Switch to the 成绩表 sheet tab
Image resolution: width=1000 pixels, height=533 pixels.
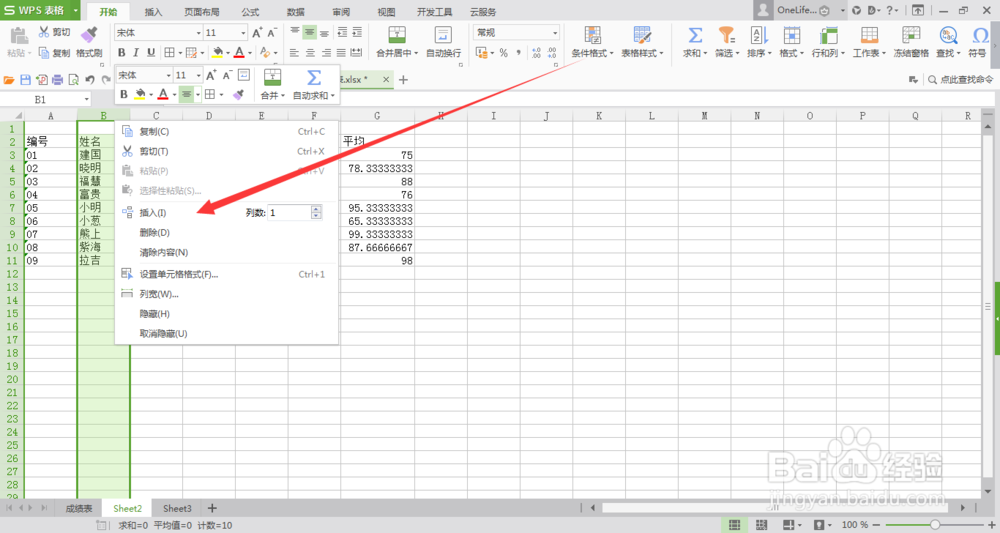79,508
